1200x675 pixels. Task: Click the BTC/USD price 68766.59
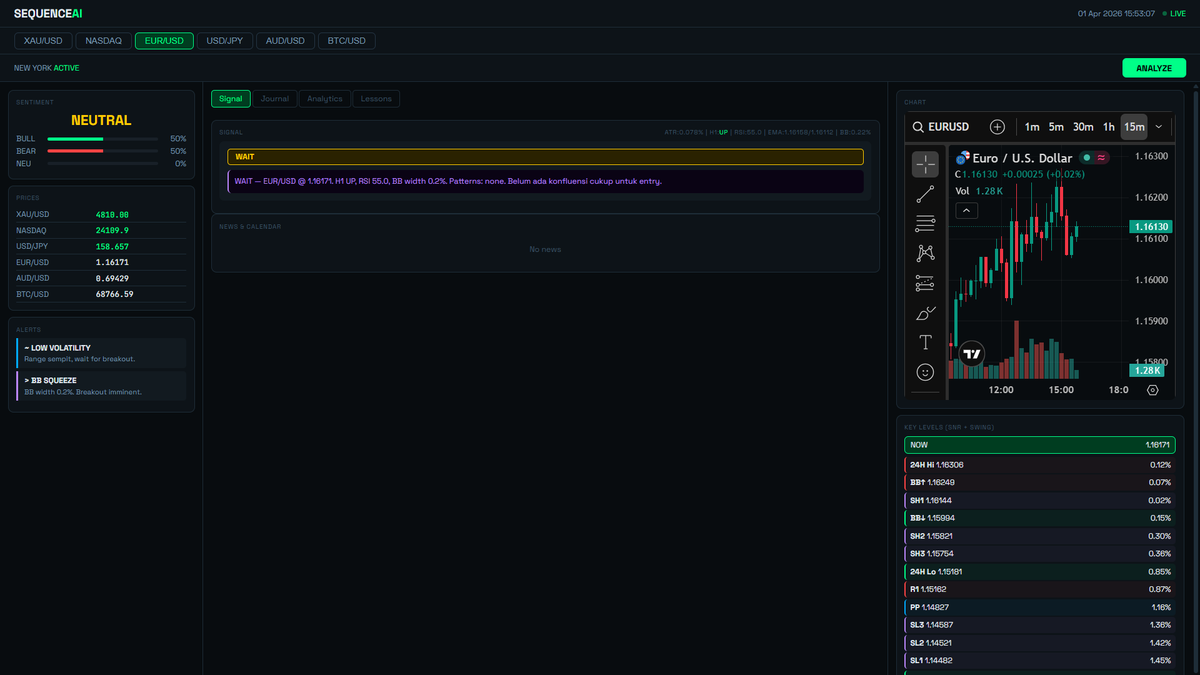click(x=115, y=294)
